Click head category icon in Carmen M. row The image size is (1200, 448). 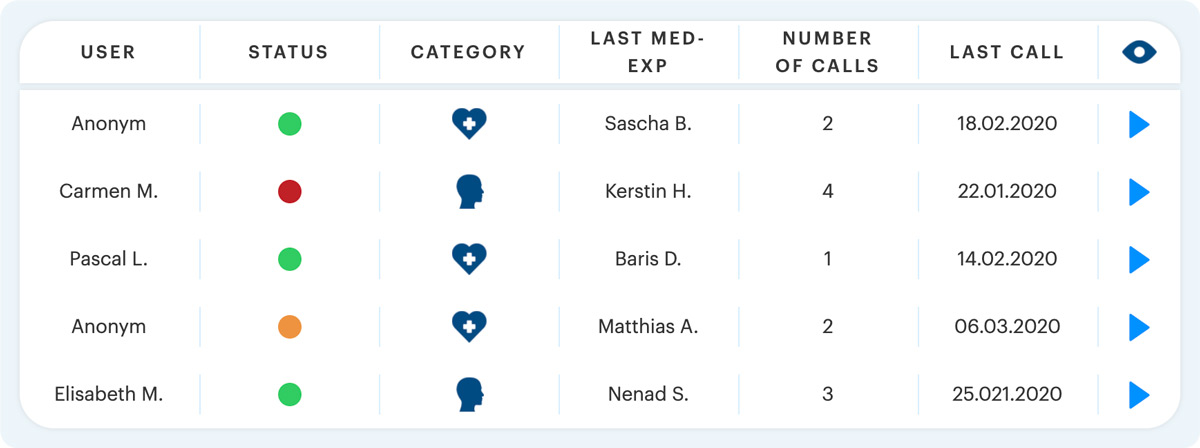coord(469,192)
